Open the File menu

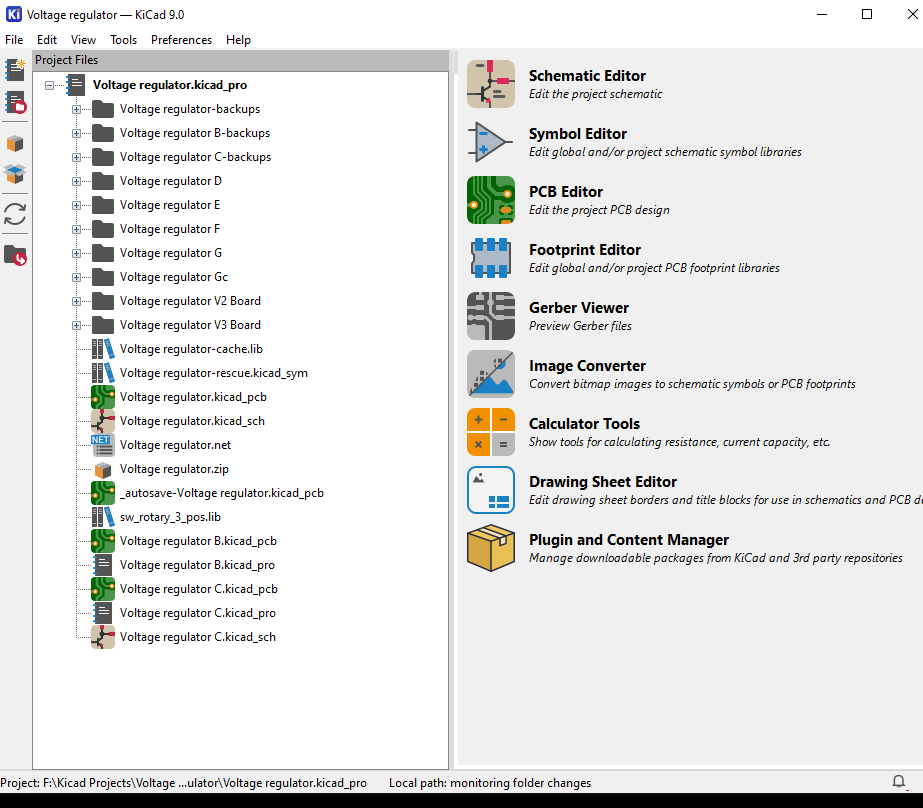coord(14,40)
